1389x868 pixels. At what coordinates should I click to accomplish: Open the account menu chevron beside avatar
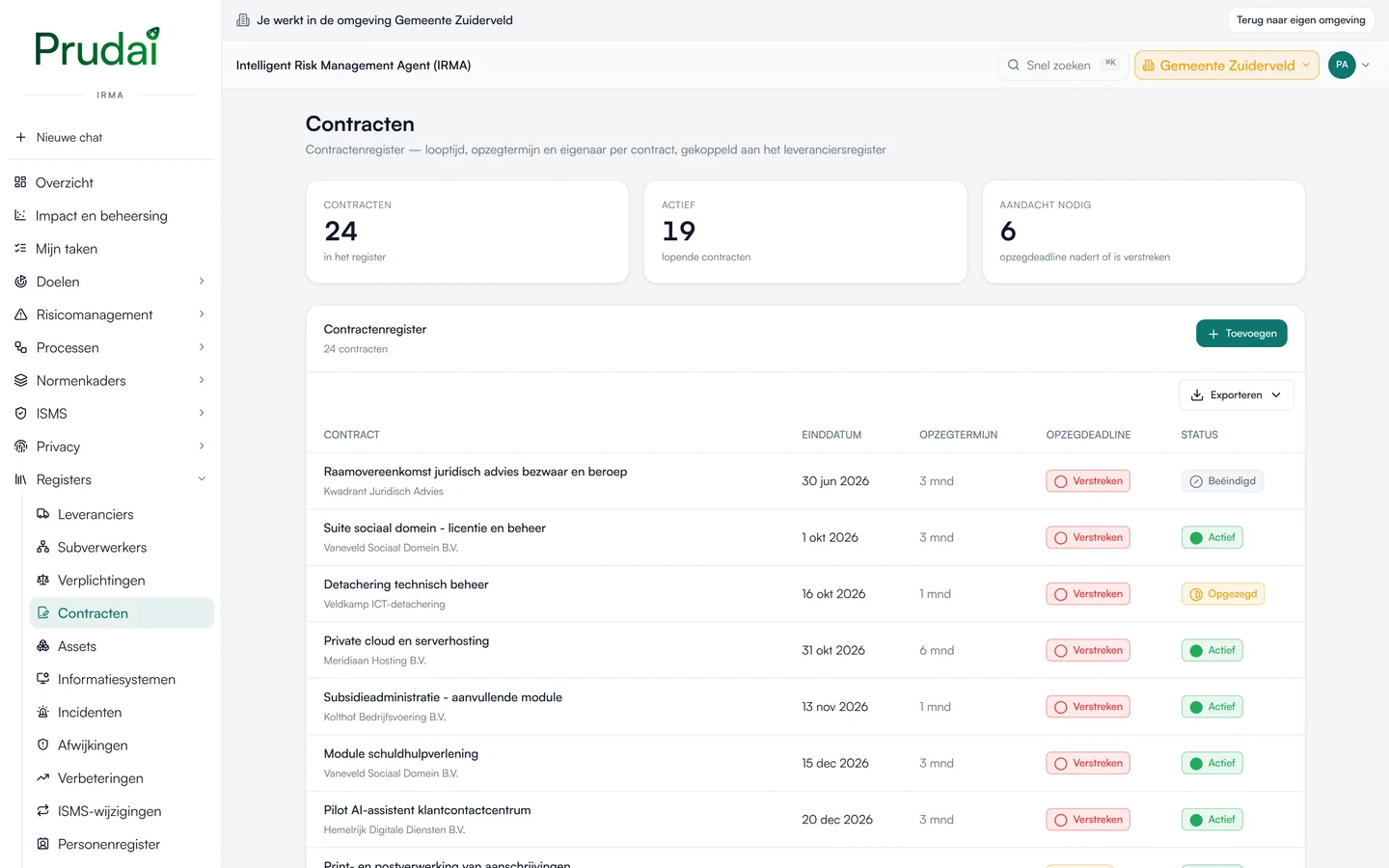tap(1366, 65)
